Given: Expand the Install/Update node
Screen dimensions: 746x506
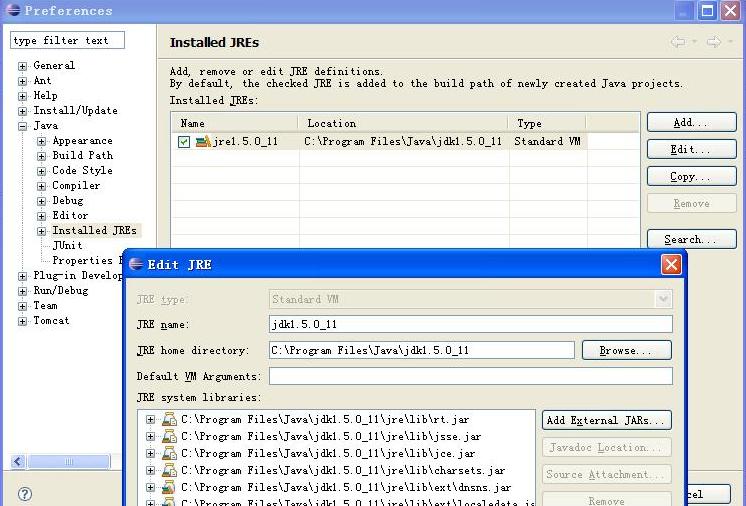Looking at the screenshot, I should point(22,111).
